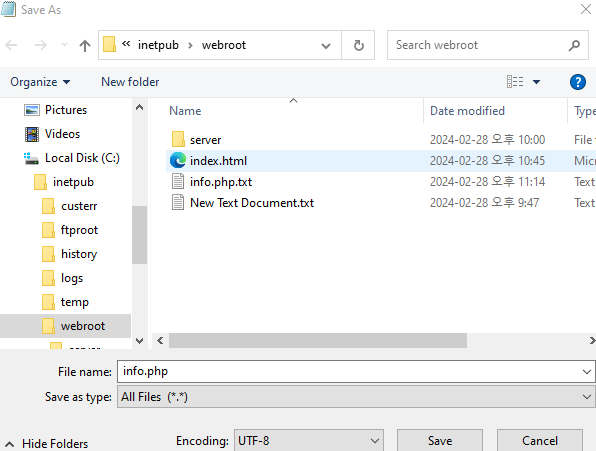Click the date 2024-02-28 오후 11:14

click(x=487, y=182)
